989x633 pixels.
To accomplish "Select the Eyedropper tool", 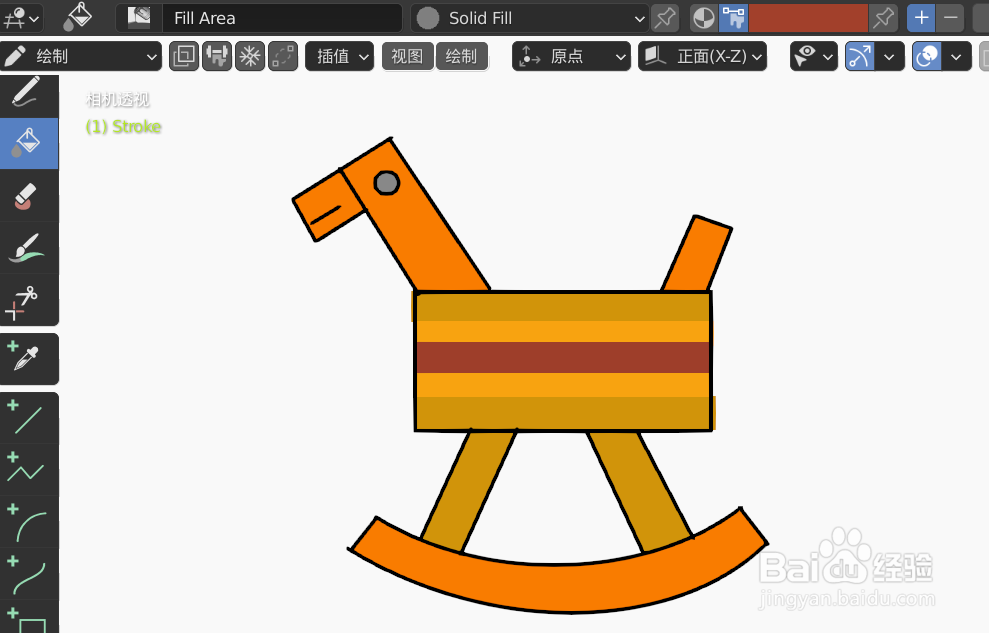I will click(x=28, y=359).
